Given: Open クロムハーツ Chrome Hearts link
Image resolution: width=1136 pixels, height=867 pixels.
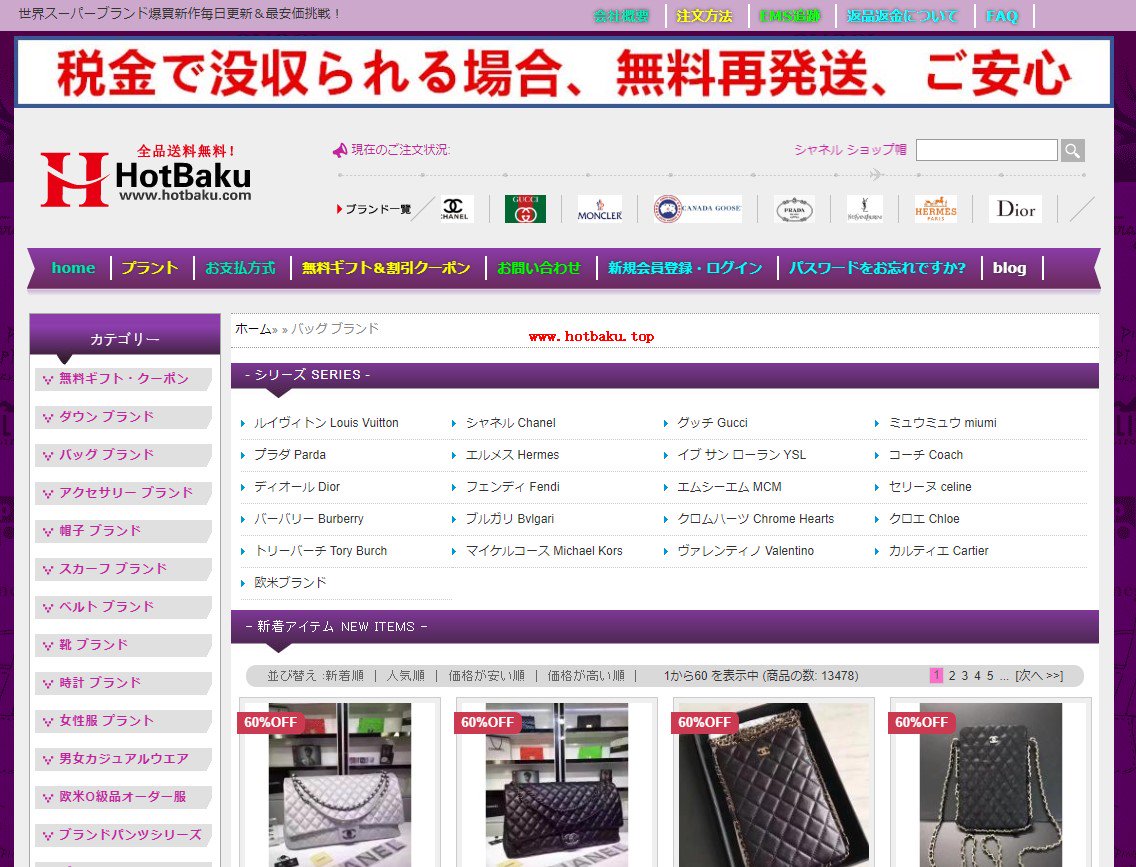Looking at the screenshot, I should click(x=756, y=519).
